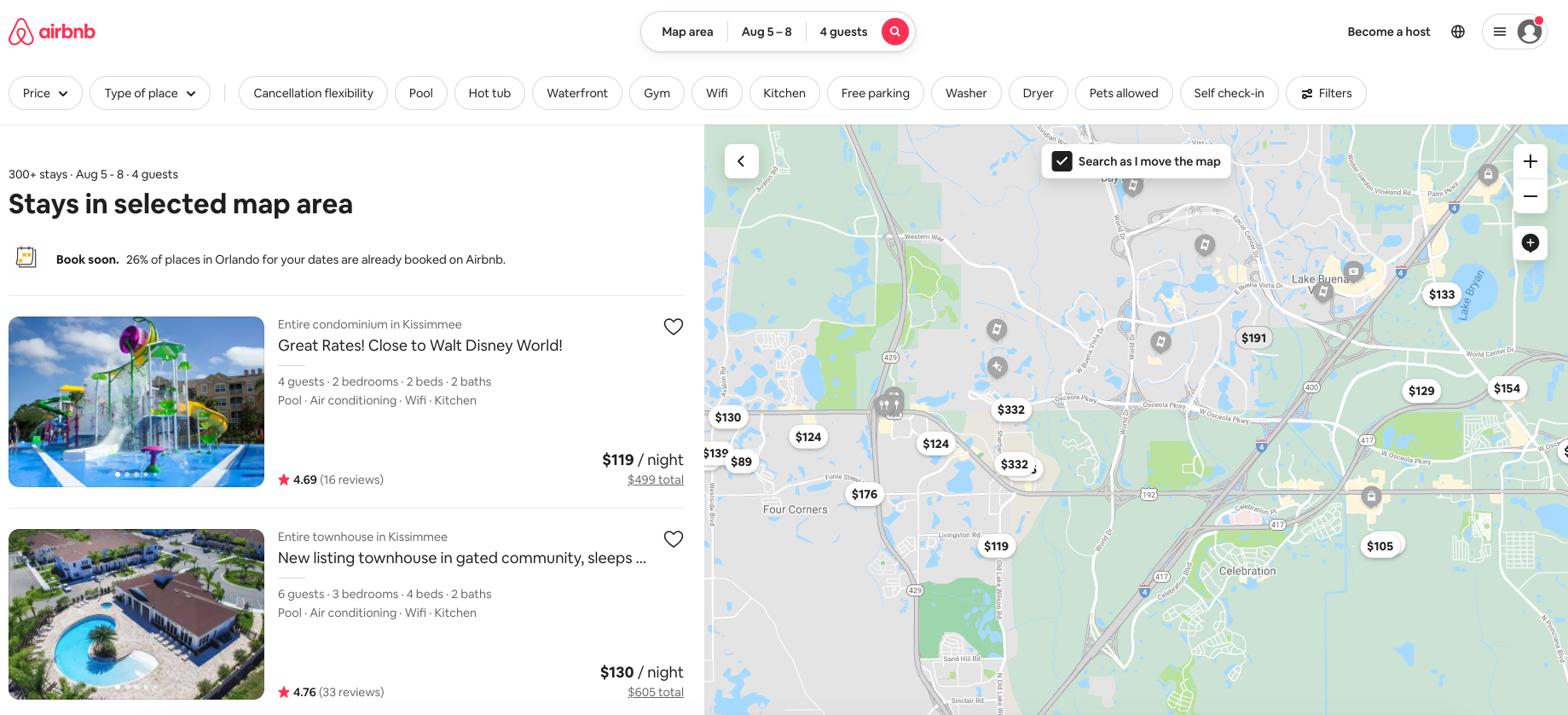Viewport: 1568px width, 715px height.
Task: Open the Cancellation flexibility filter
Action: click(313, 93)
